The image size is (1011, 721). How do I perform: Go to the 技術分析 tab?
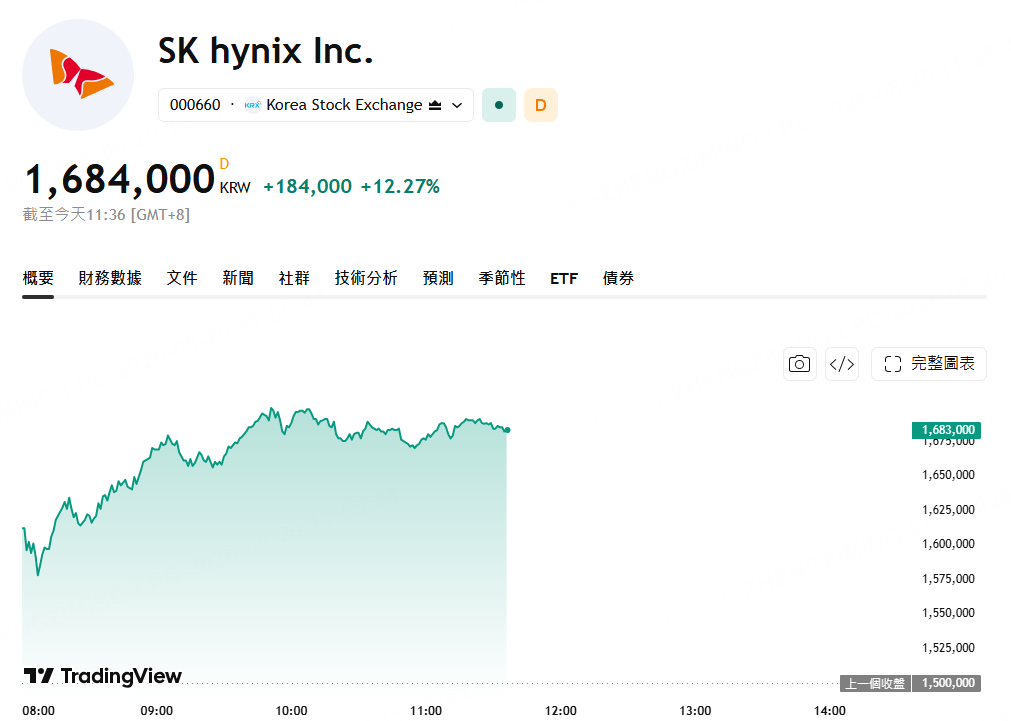(x=366, y=278)
